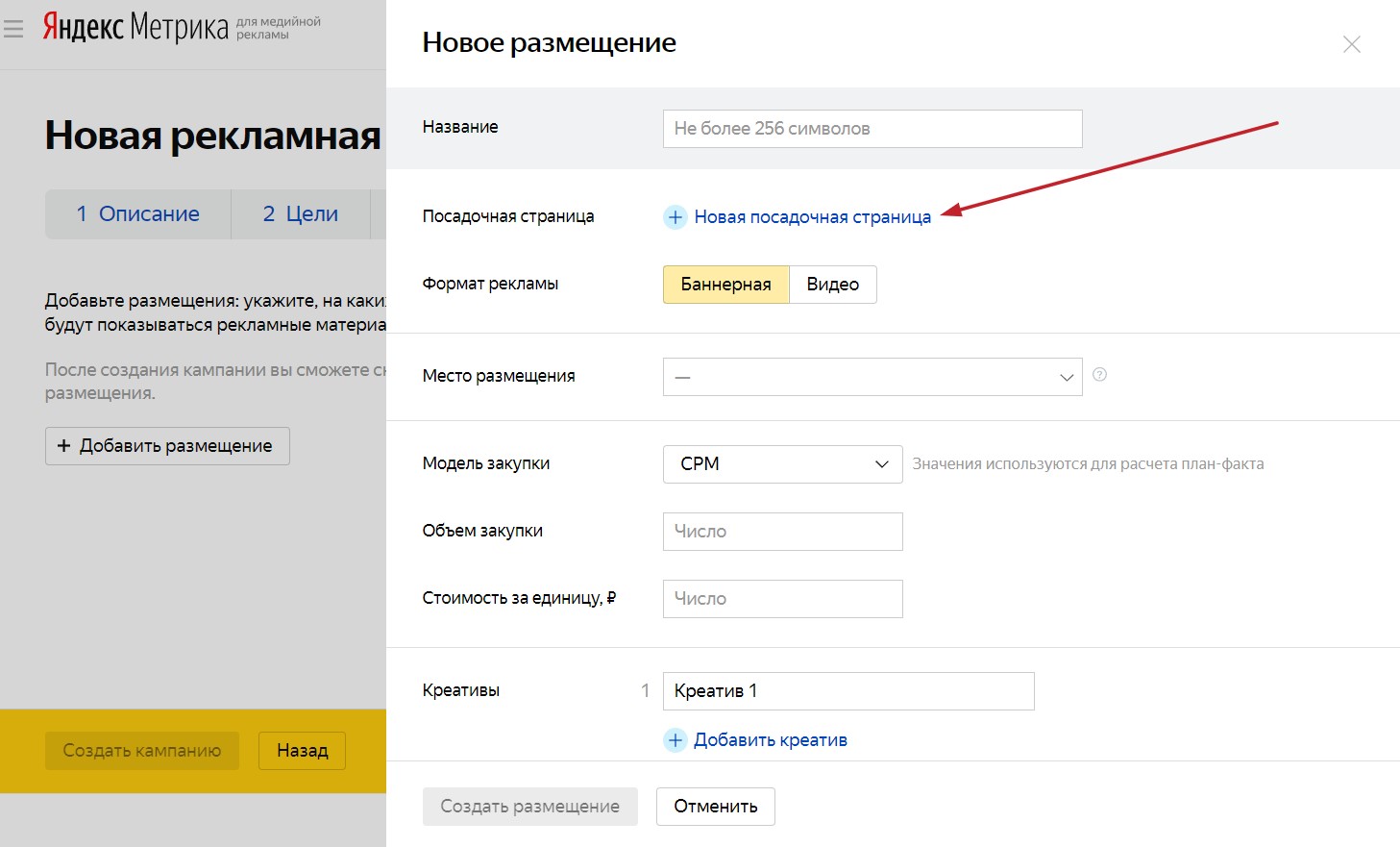Expand the Место размещения dropdown
The width and height of the screenshot is (1400, 847).
872,377
